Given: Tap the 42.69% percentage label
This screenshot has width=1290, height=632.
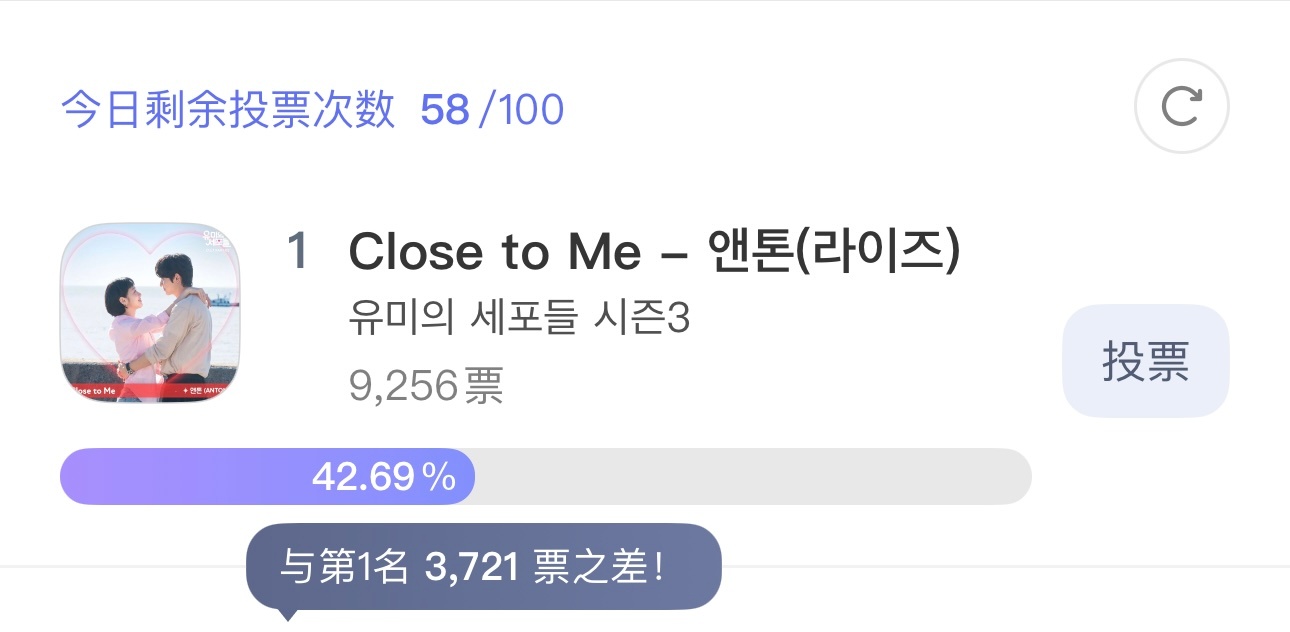Looking at the screenshot, I should pos(384,477).
